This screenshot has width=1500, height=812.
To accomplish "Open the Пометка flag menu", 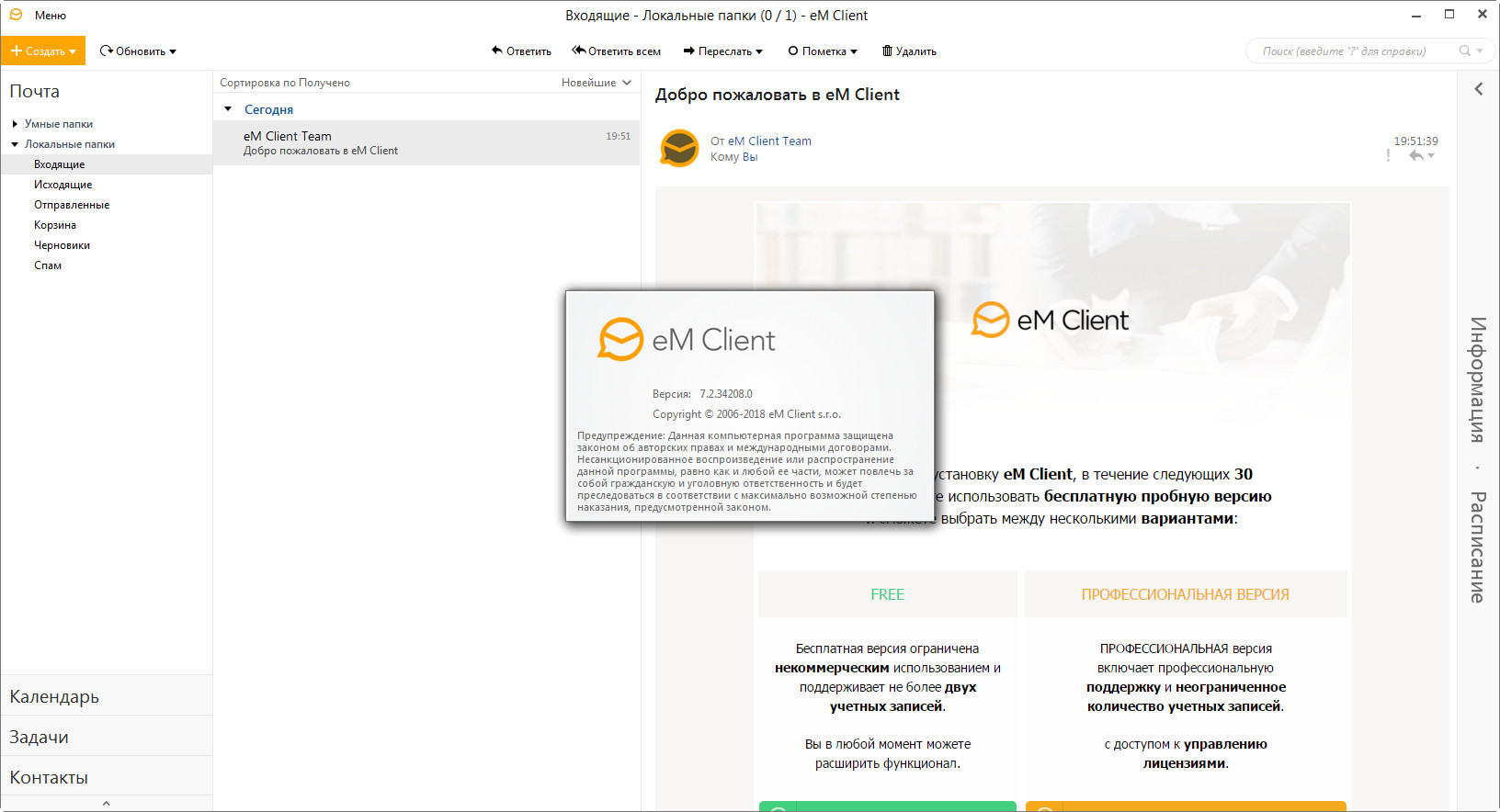I will 823,51.
